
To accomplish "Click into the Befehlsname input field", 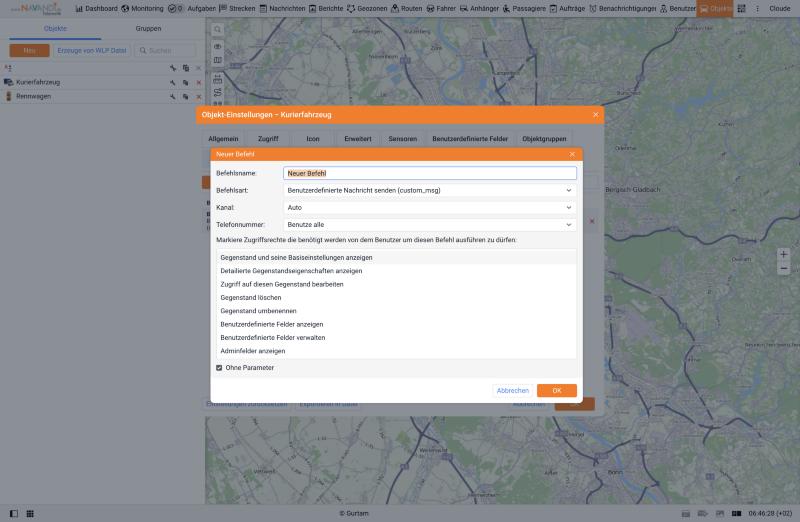I will pyautogui.click(x=430, y=173).
